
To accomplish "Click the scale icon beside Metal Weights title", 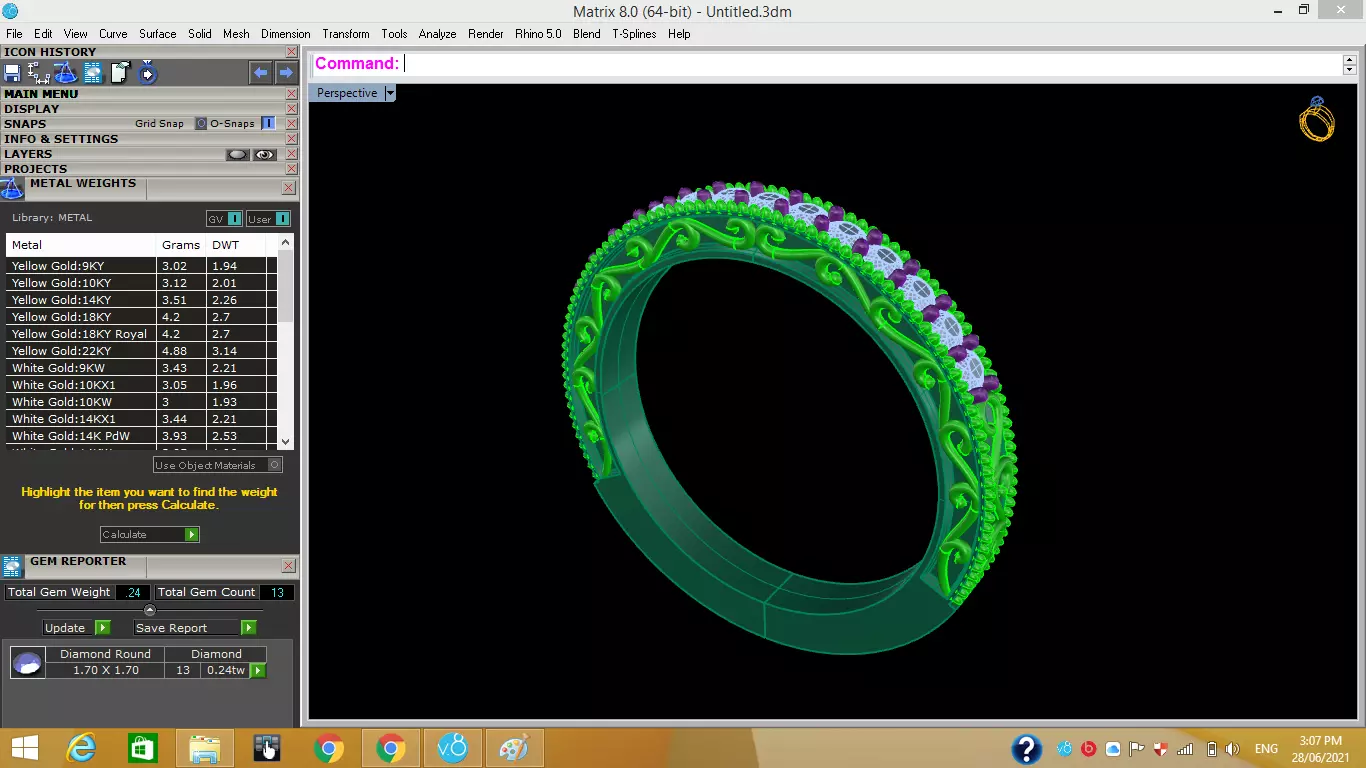I will tap(12, 188).
